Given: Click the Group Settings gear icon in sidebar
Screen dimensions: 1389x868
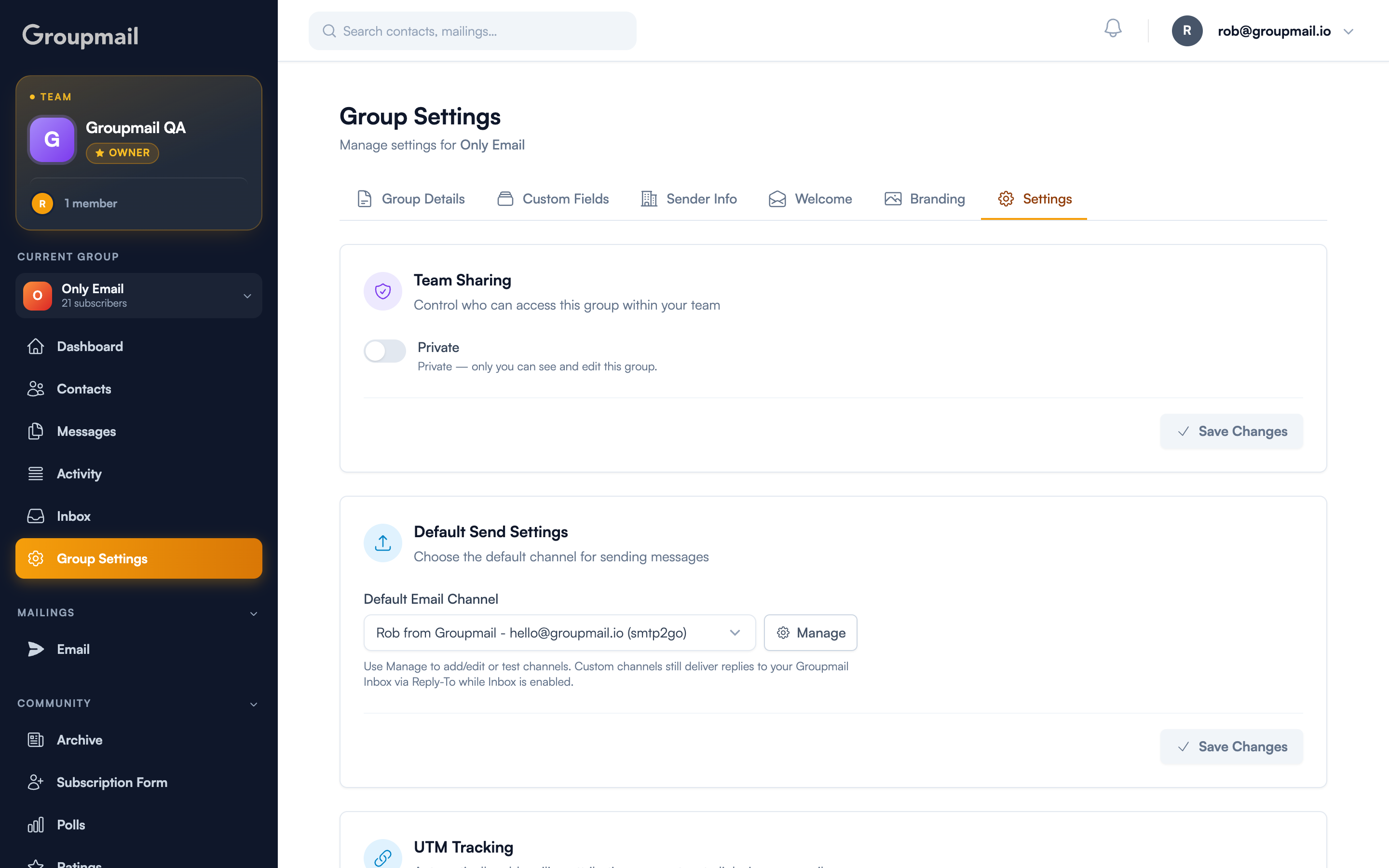Looking at the screenshot, I should coord(36,558).
